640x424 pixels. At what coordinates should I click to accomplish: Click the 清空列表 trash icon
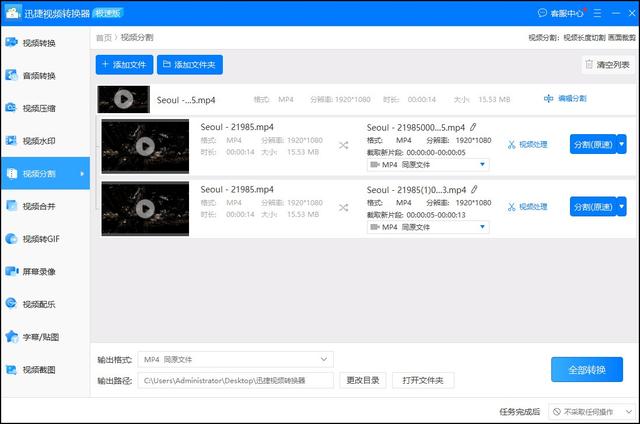pyautogui.click(x=589, y=65)
